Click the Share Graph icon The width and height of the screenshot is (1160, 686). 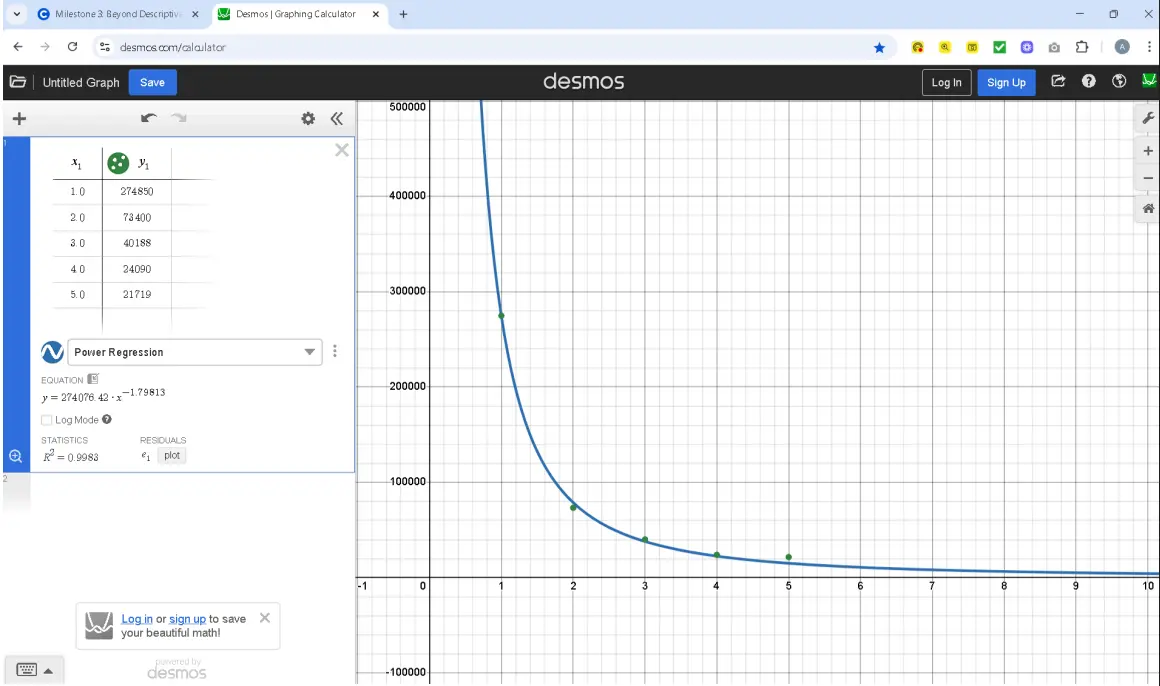[x=1059, y=82]
